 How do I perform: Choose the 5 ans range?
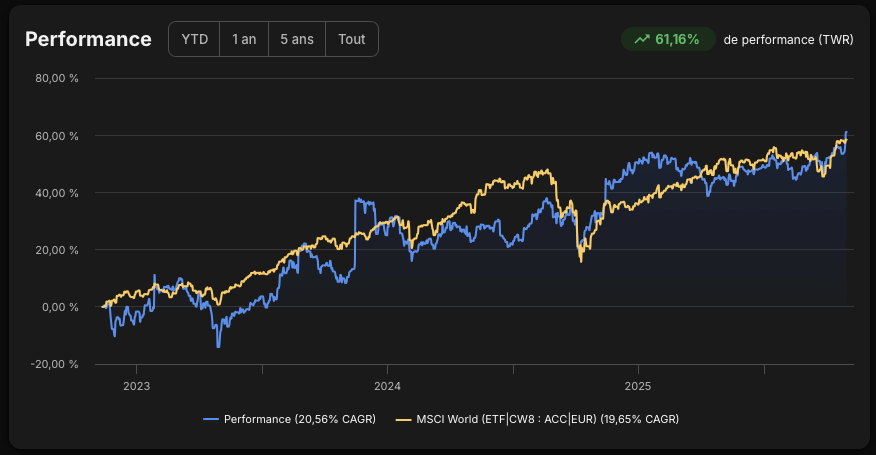297,39
